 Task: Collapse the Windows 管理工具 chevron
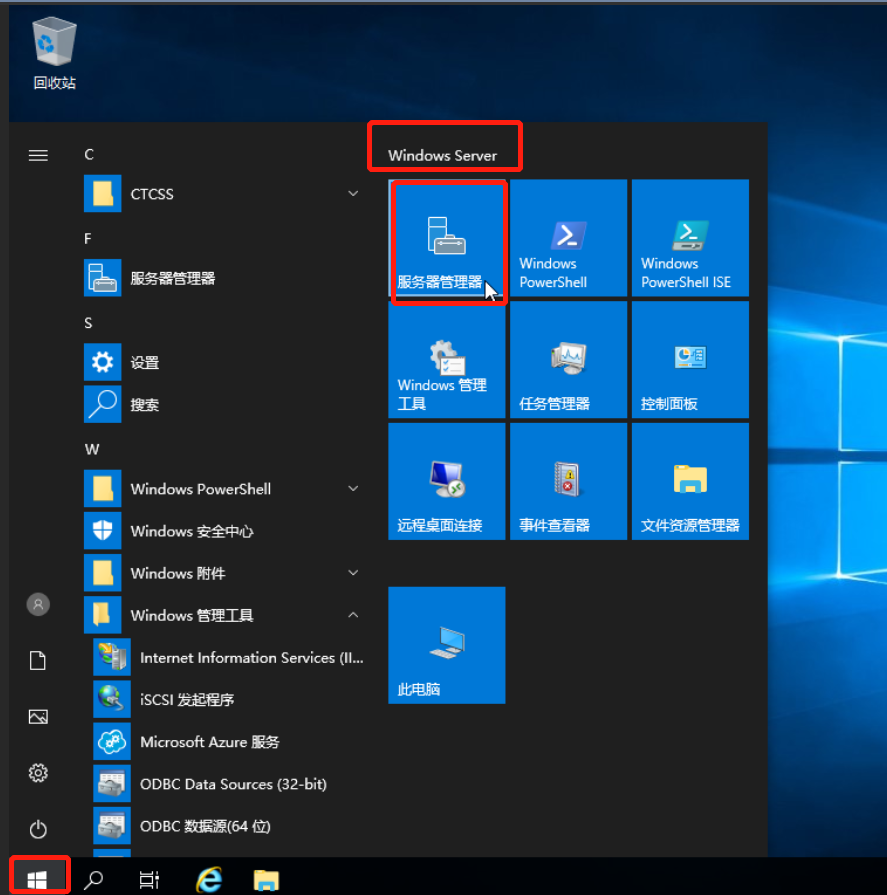point(353,615)
